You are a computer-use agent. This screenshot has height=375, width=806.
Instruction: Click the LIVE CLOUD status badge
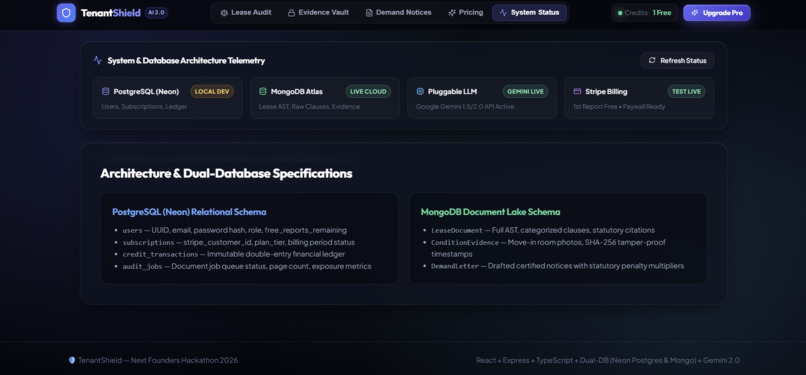click(368, 91)
